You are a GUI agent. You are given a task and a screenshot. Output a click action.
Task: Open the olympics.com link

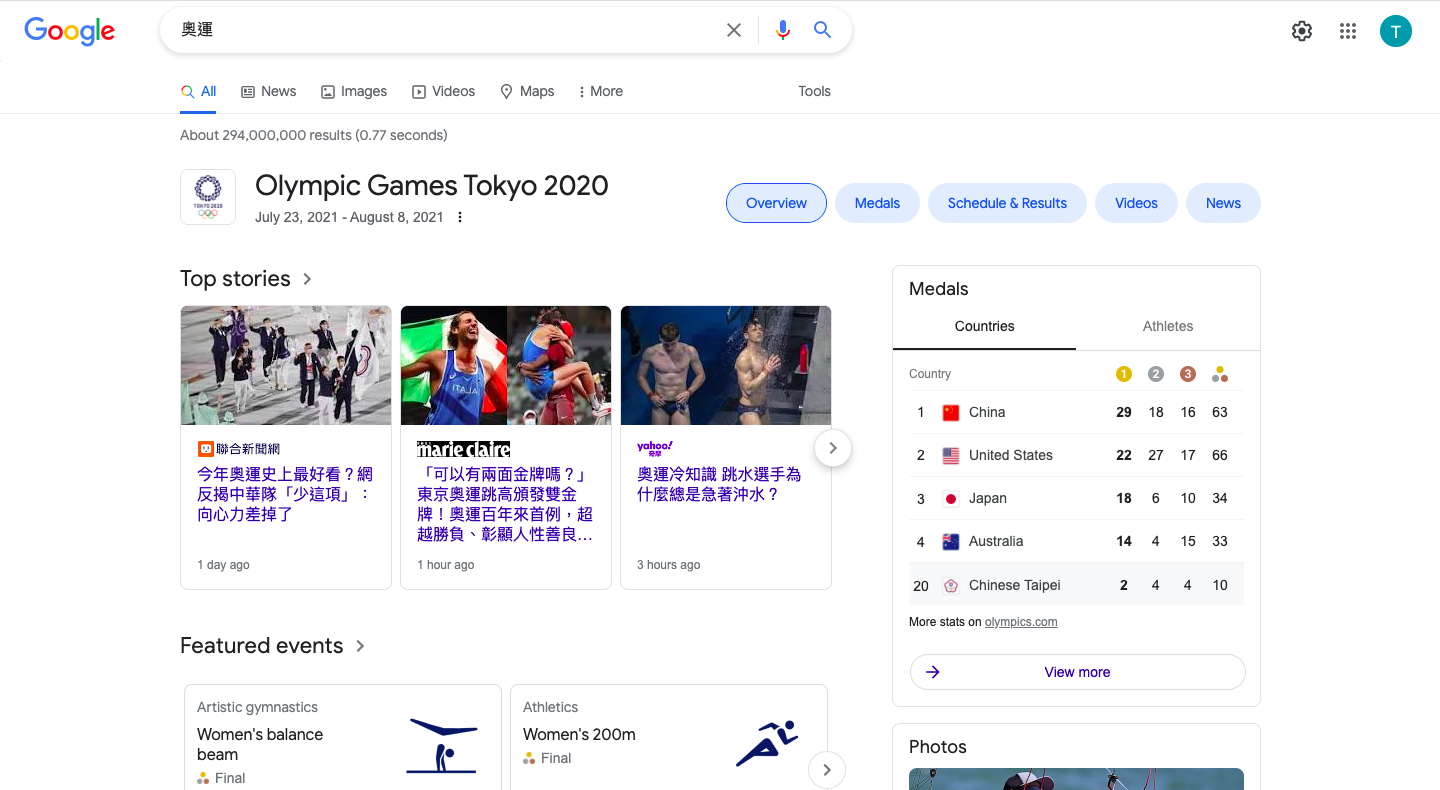coord(1021,622)
